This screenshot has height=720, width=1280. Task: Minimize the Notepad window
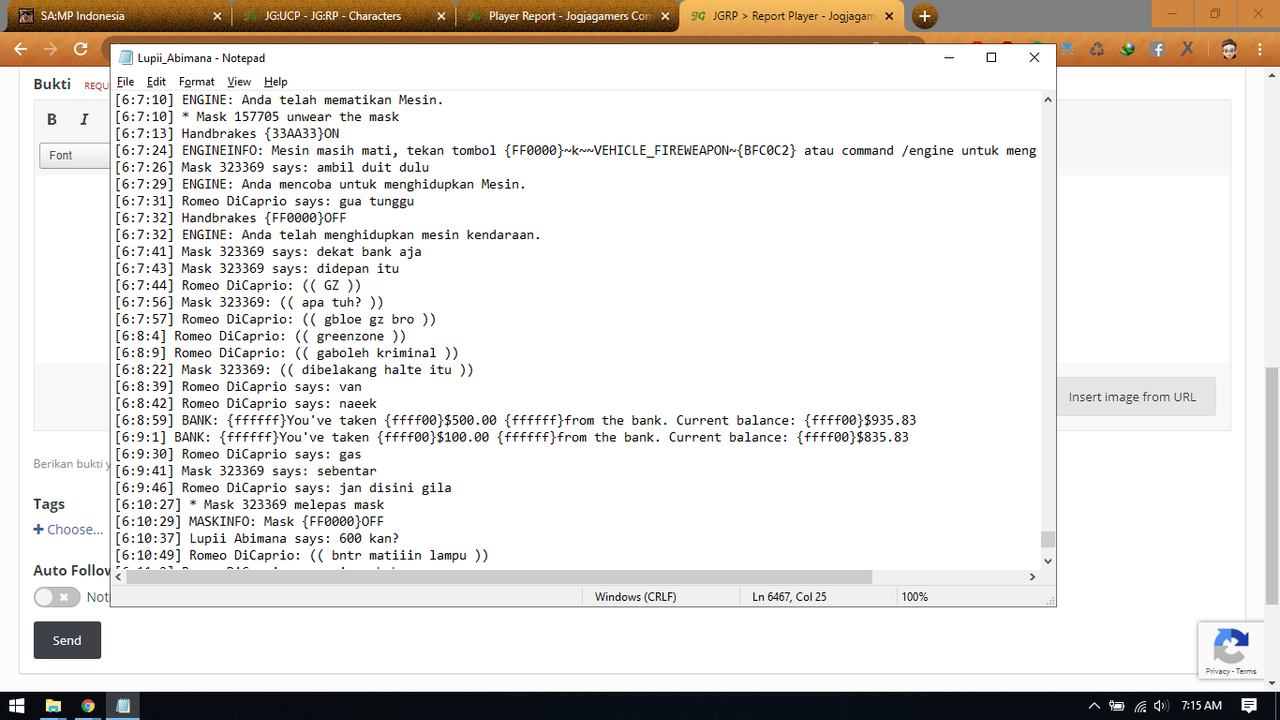click(x=948, y=58)
